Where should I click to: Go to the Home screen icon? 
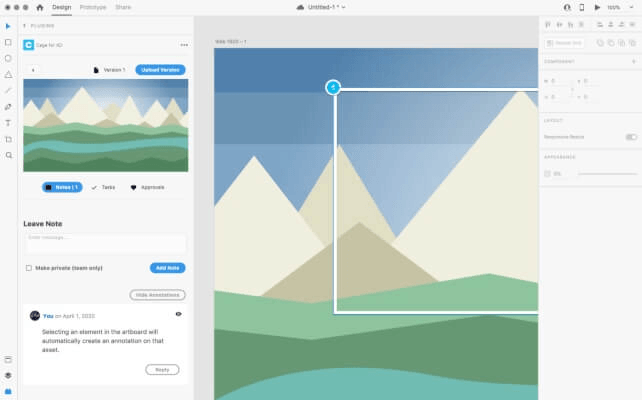click(x=40, y=7)
